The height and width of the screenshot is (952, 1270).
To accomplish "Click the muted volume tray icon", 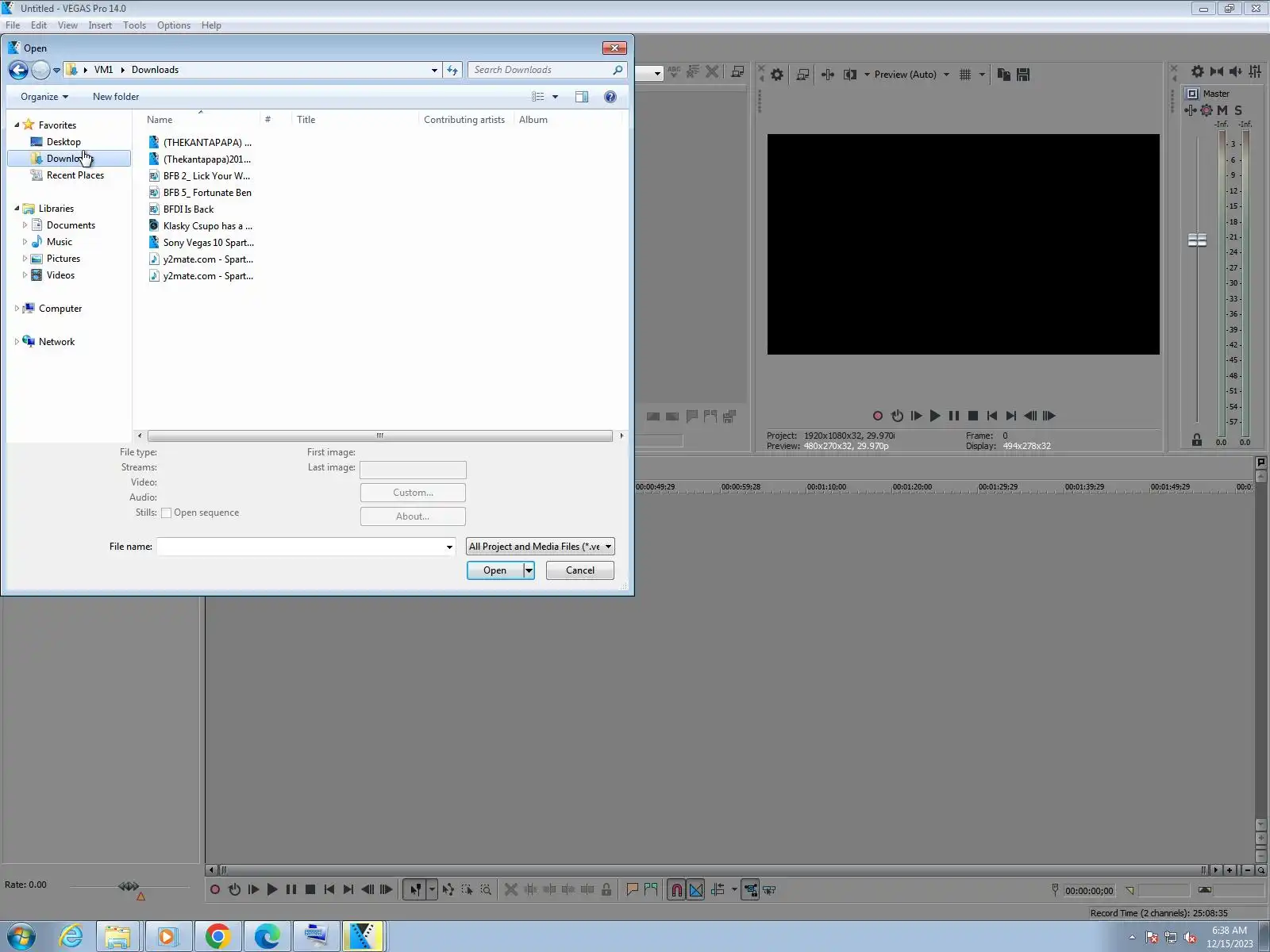I will click(1190, 938).
